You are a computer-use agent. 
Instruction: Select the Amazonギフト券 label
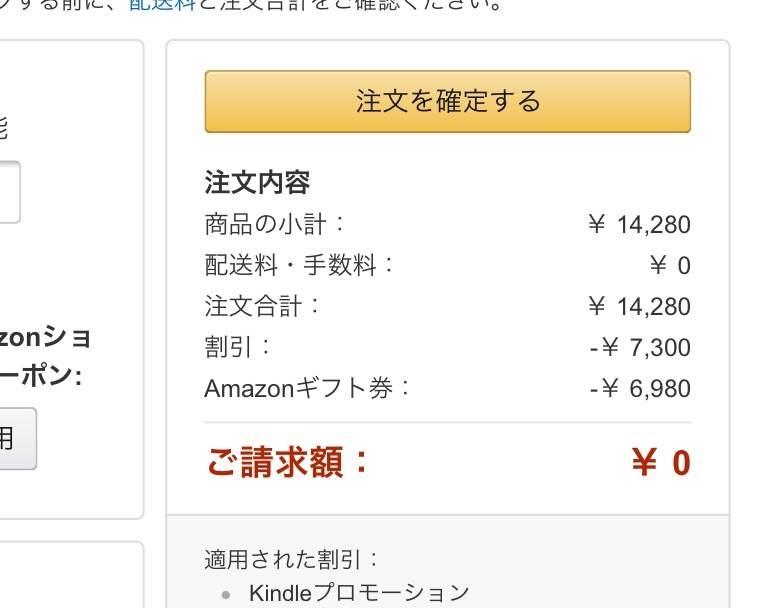point(308,388)
